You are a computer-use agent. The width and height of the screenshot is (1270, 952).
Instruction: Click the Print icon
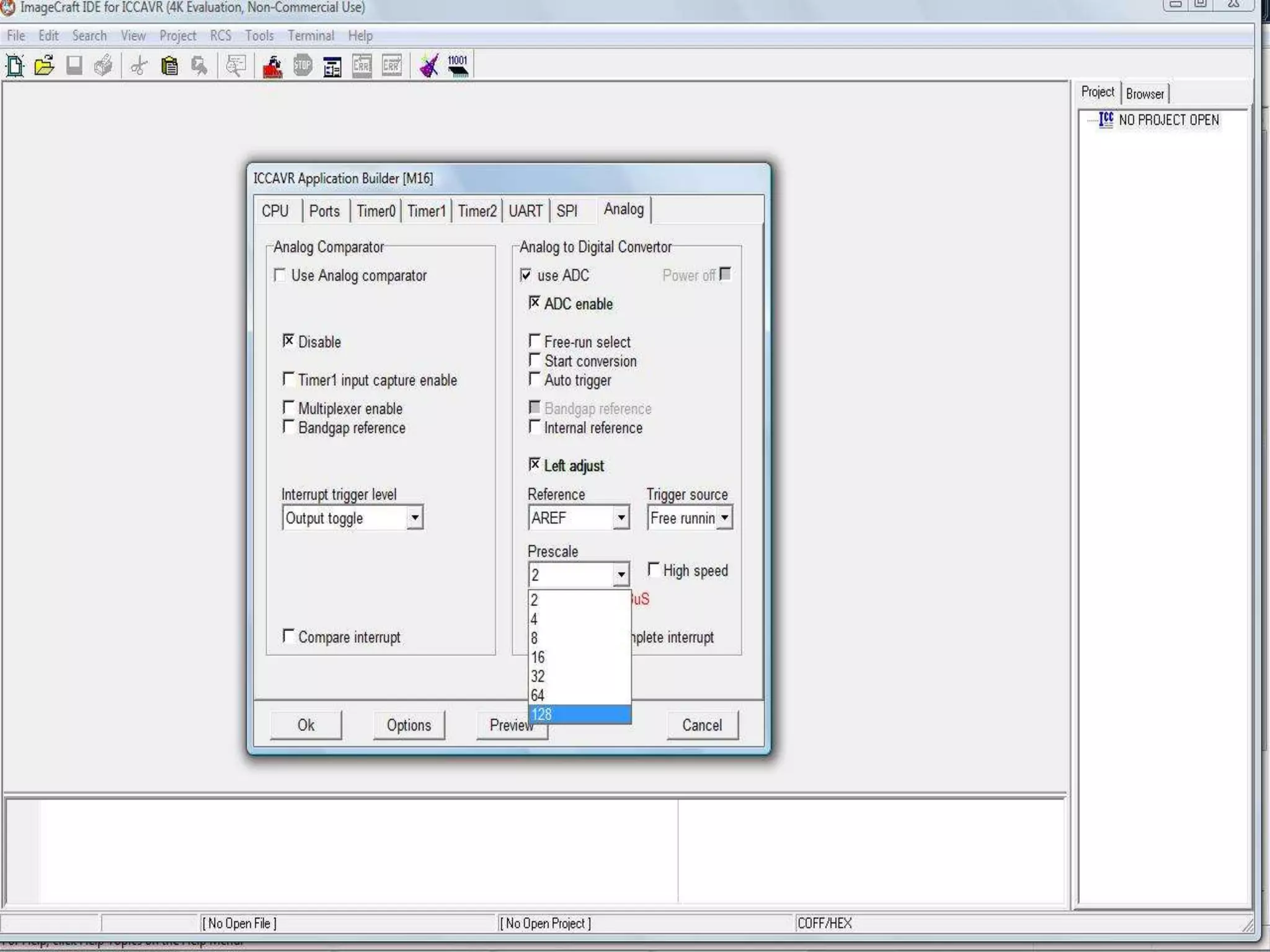[104, 65]
